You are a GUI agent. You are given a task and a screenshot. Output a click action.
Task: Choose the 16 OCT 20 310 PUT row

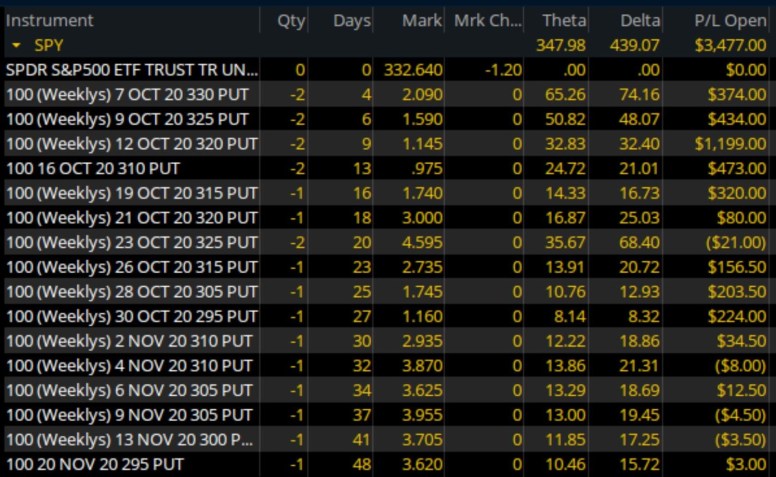click(93, 168)
